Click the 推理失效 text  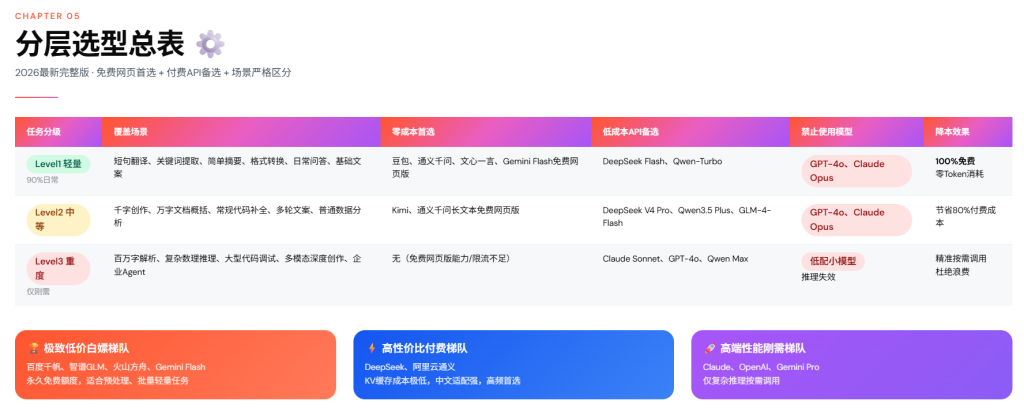click(818, 277)
